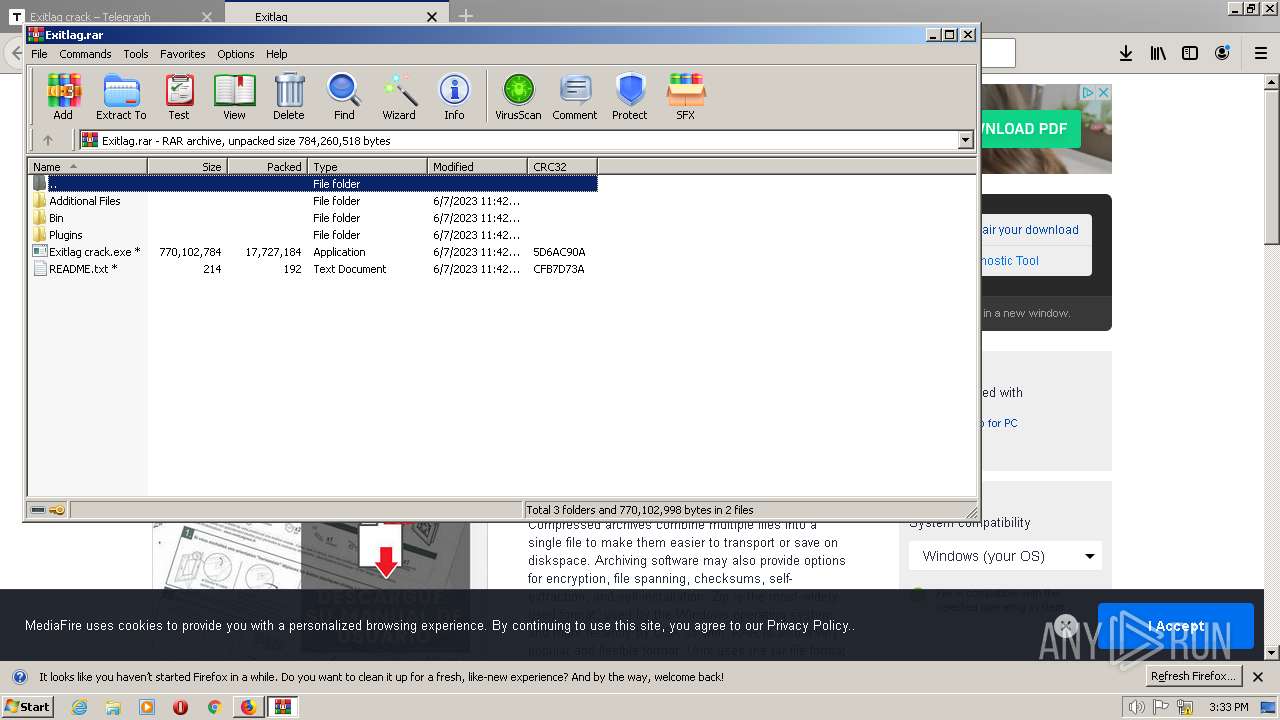Viewport: 1280px width, 720px height.
Task: Switch to Exitlag crack Telegraph tab
Action: (x=110, y=17)
